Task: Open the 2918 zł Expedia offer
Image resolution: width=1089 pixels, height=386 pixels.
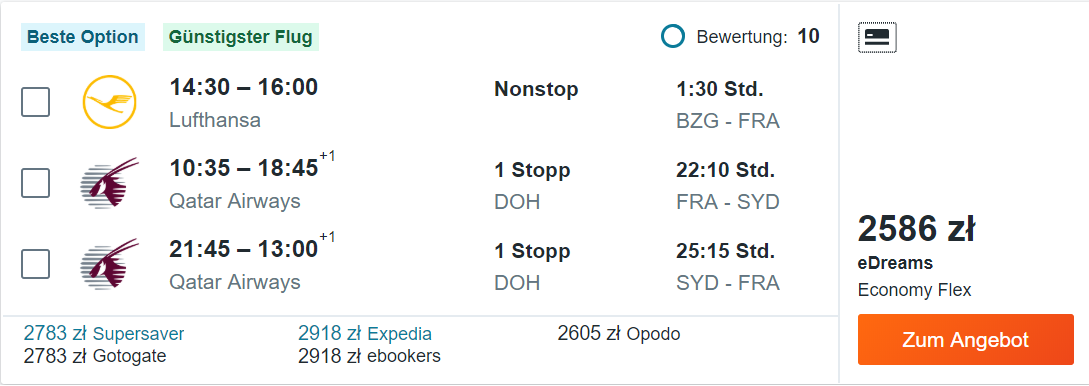Action: click(365, 334)
